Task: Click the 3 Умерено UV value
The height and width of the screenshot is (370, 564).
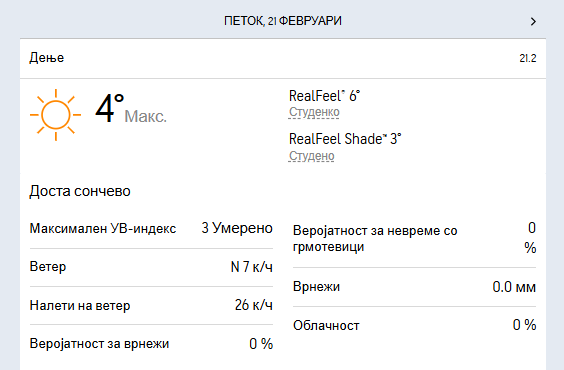Action: click(237, 228)
